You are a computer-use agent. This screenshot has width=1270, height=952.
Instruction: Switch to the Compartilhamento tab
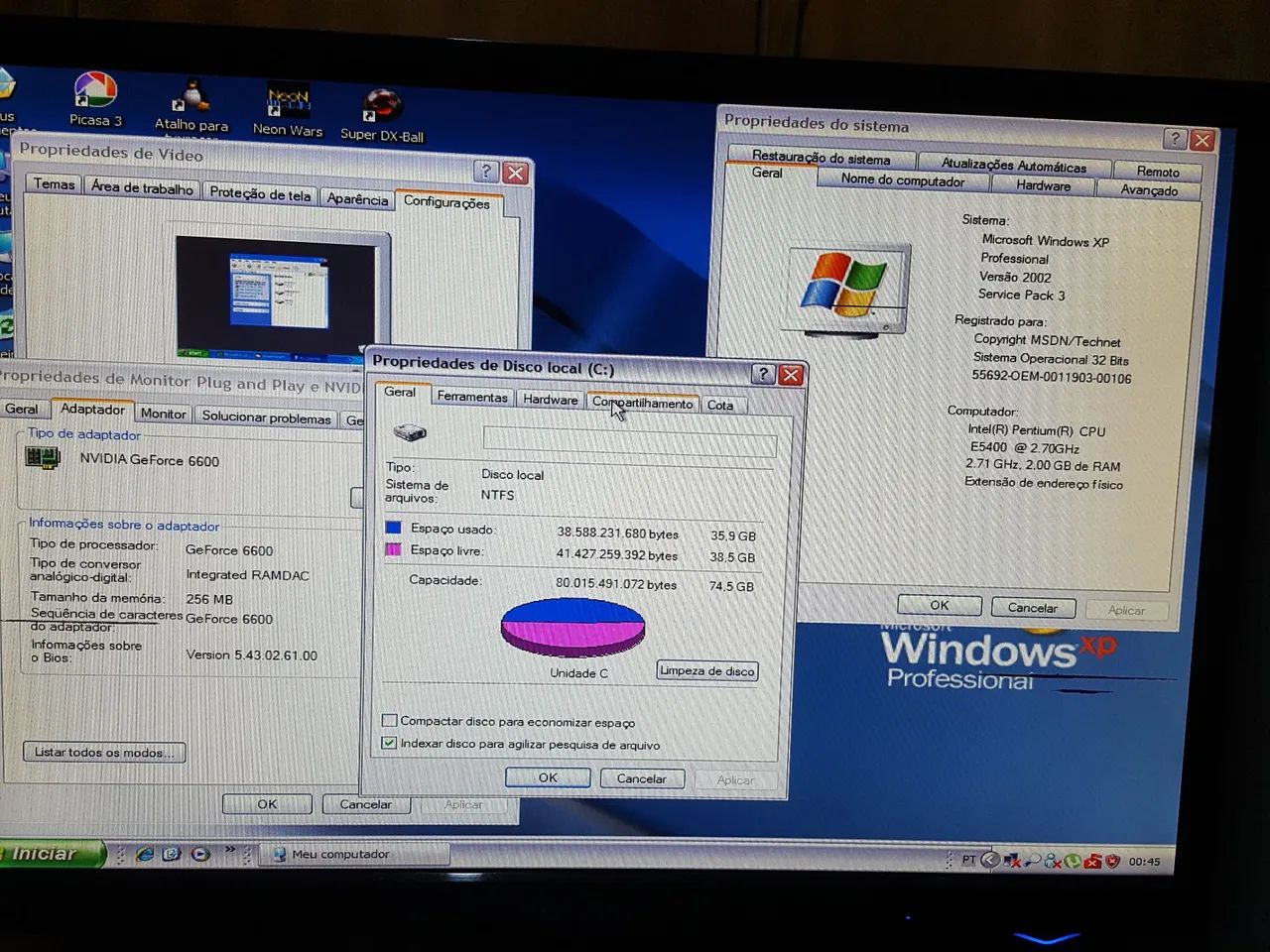point(643,403)
